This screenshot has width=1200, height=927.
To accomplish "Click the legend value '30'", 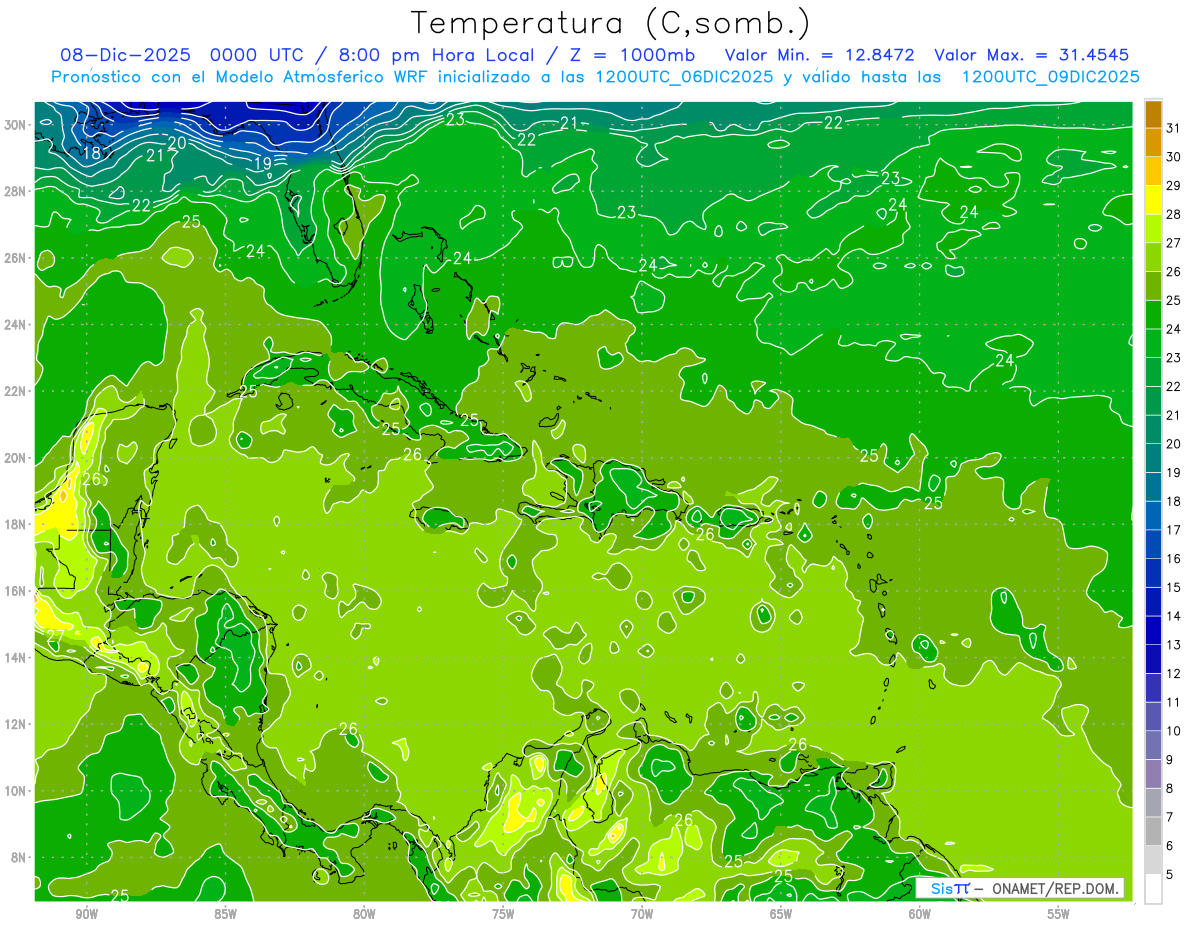I will [1174, 157].
